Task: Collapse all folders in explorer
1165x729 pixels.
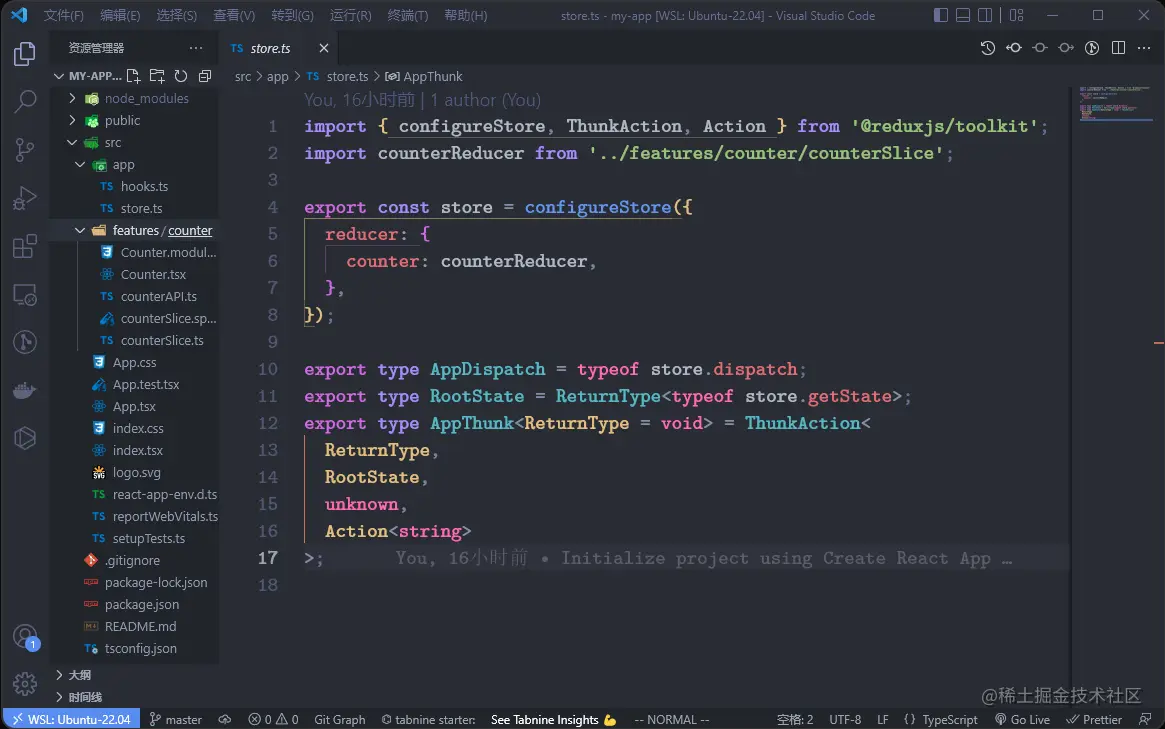Action: [x=205, y=76]
